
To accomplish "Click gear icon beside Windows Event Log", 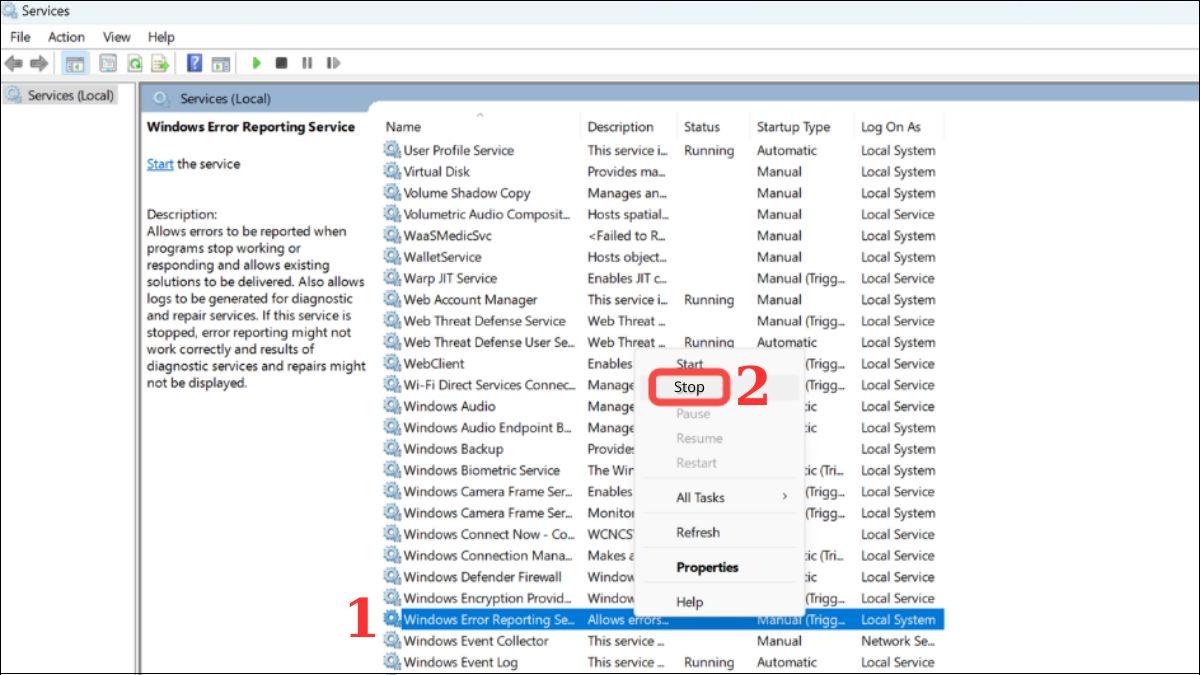I will tap(391, 662).
